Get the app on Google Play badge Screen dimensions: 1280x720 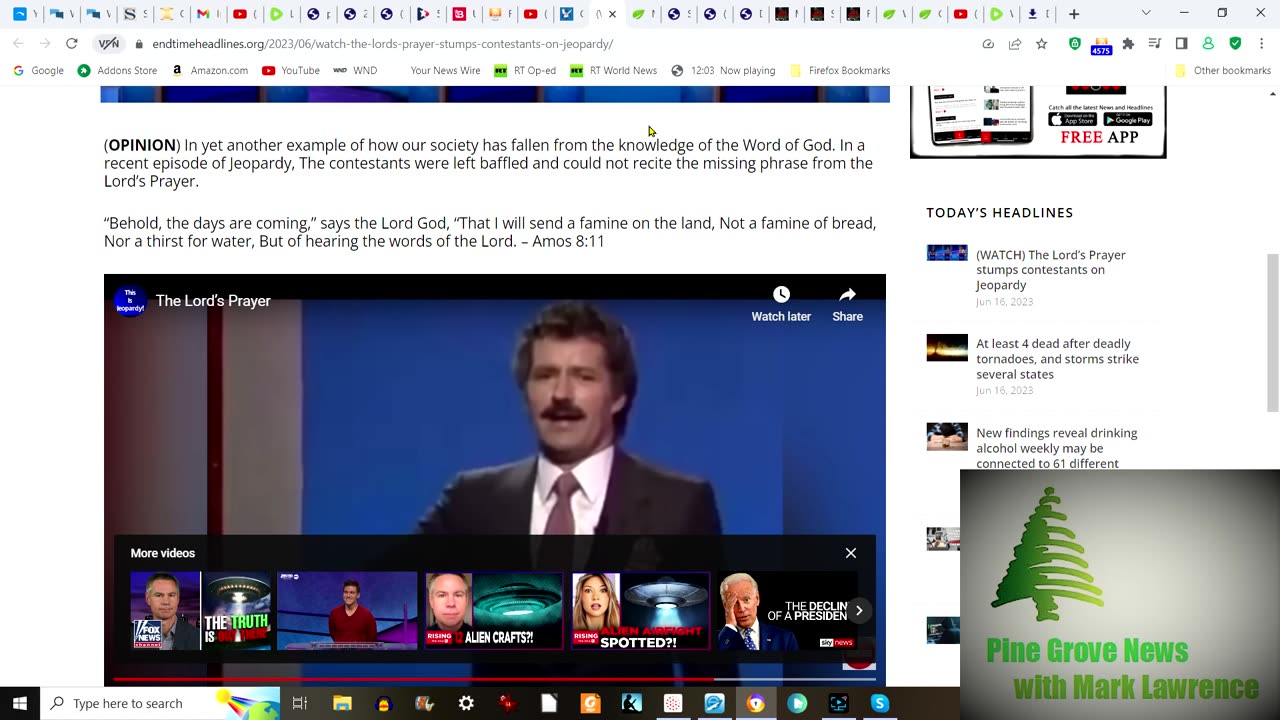1127,120
